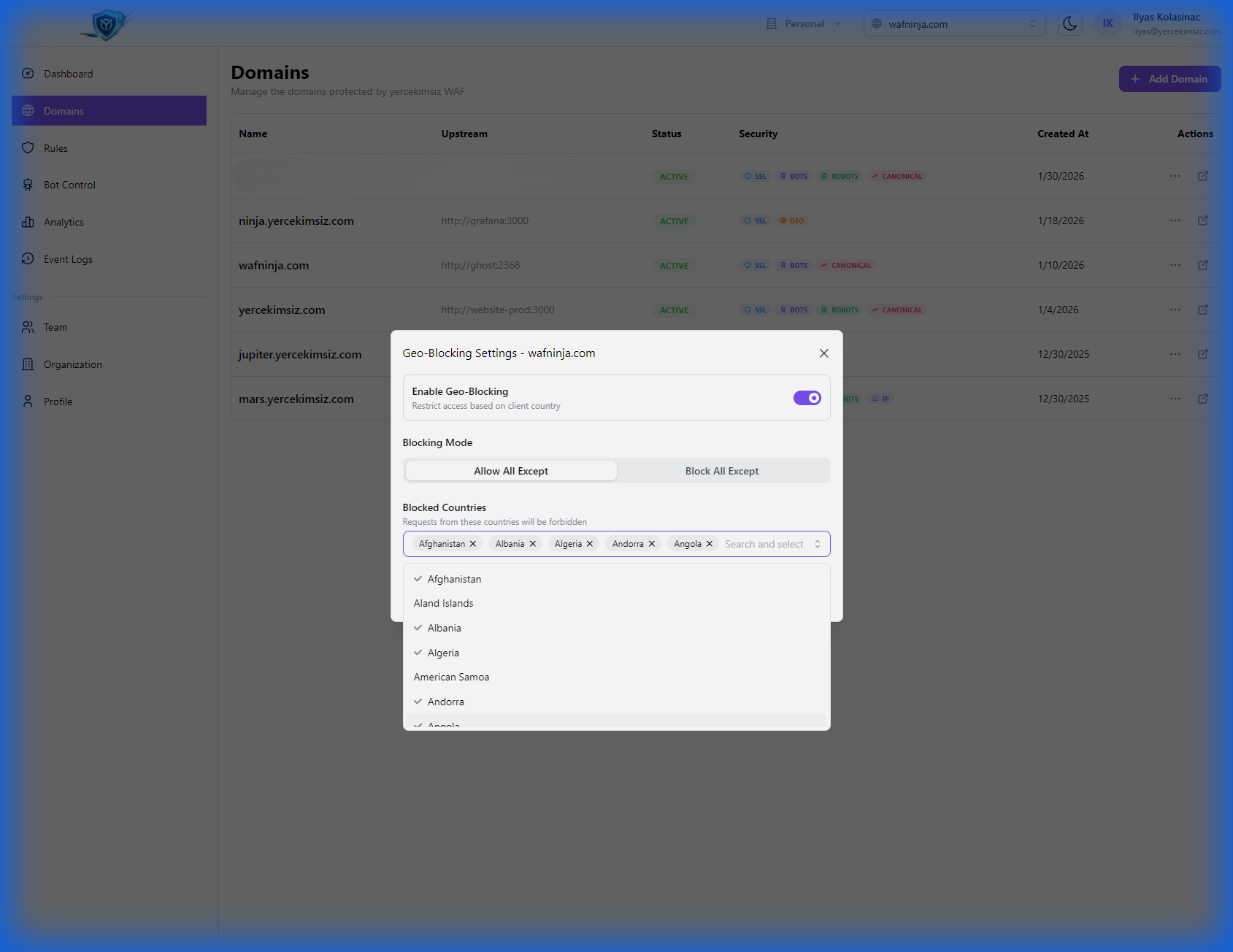Click the yercekimsiz.com domain name
Image resolution: width=1233 pixels, height=952 pixels.
282,310
